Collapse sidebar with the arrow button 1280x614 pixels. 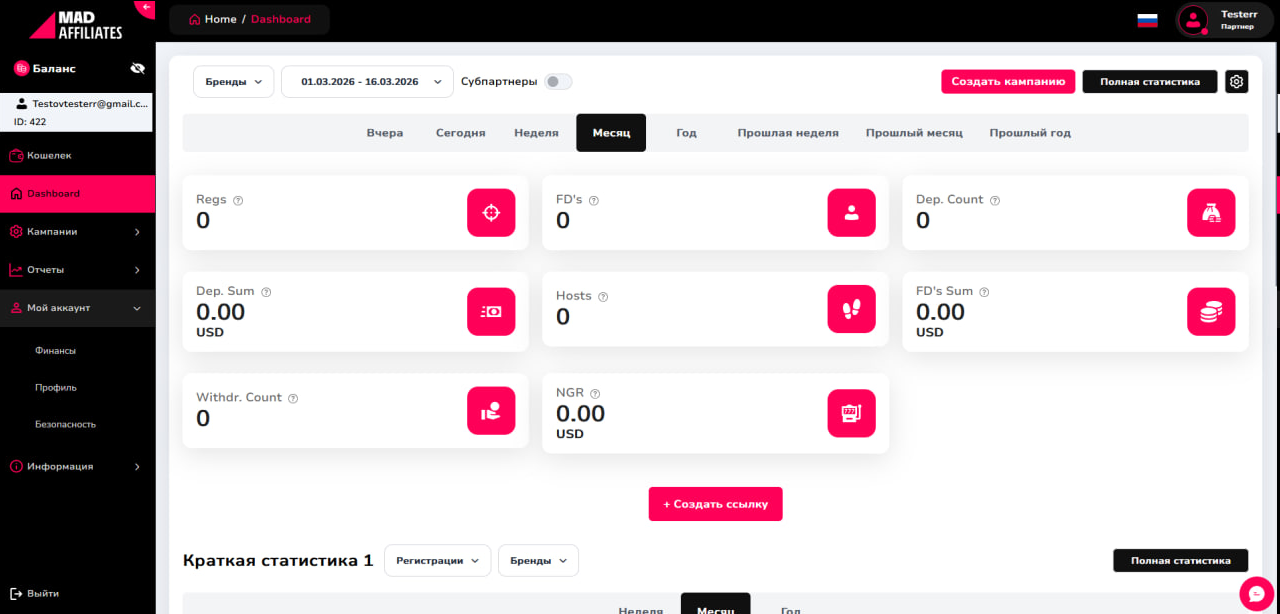click(x=147, y=8)
